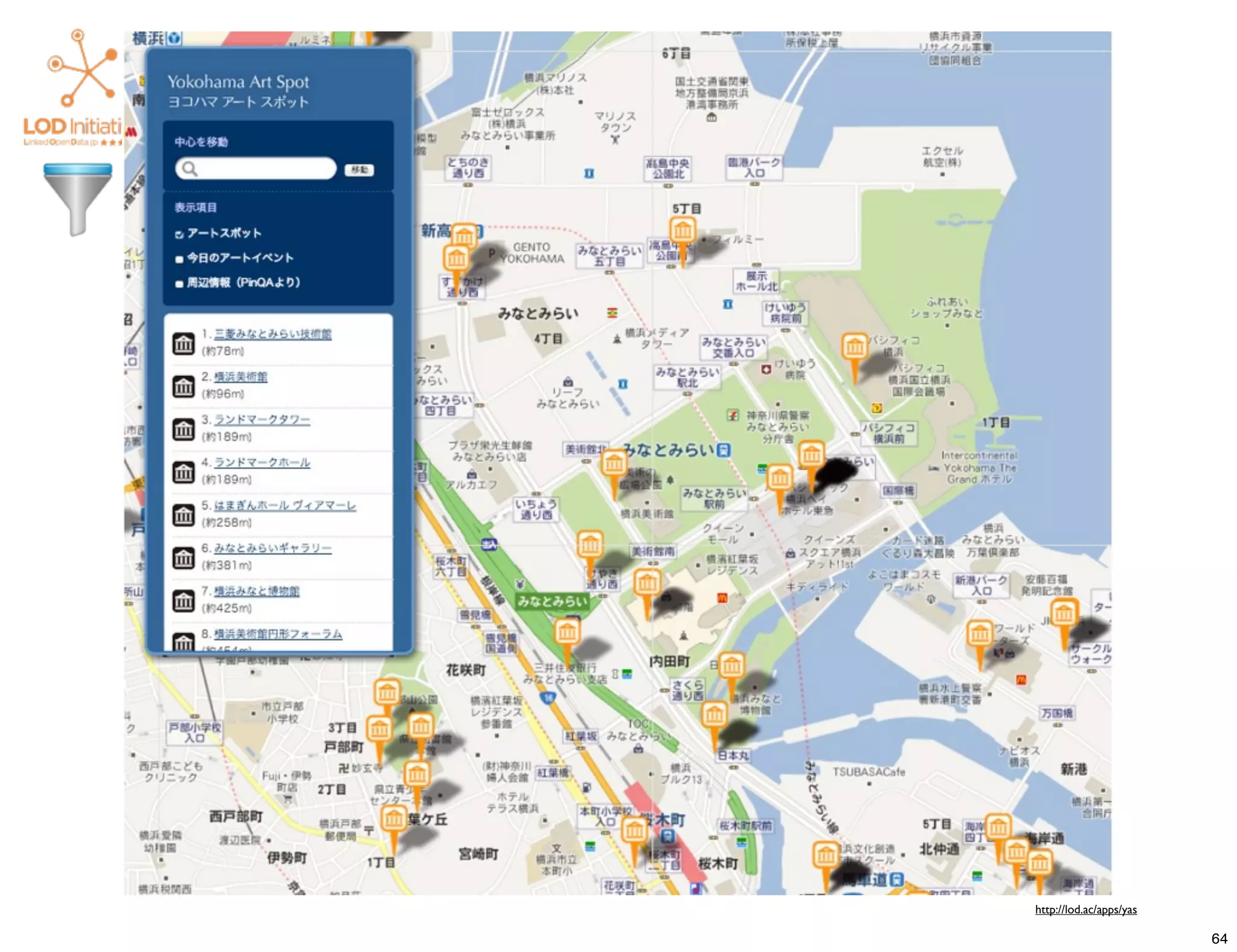Click the museum icon beside list item 1
Screen dimensions: 1237x952
(184, 343)
